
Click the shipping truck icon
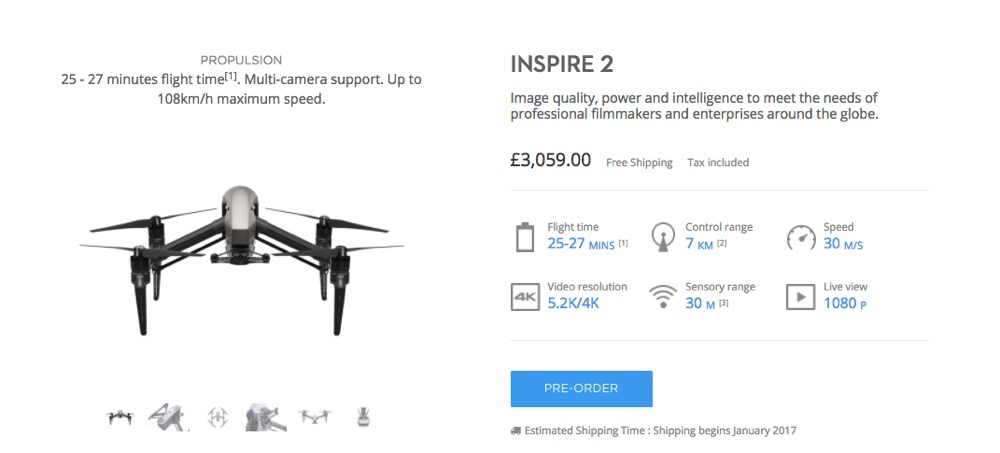pos(515,431)
